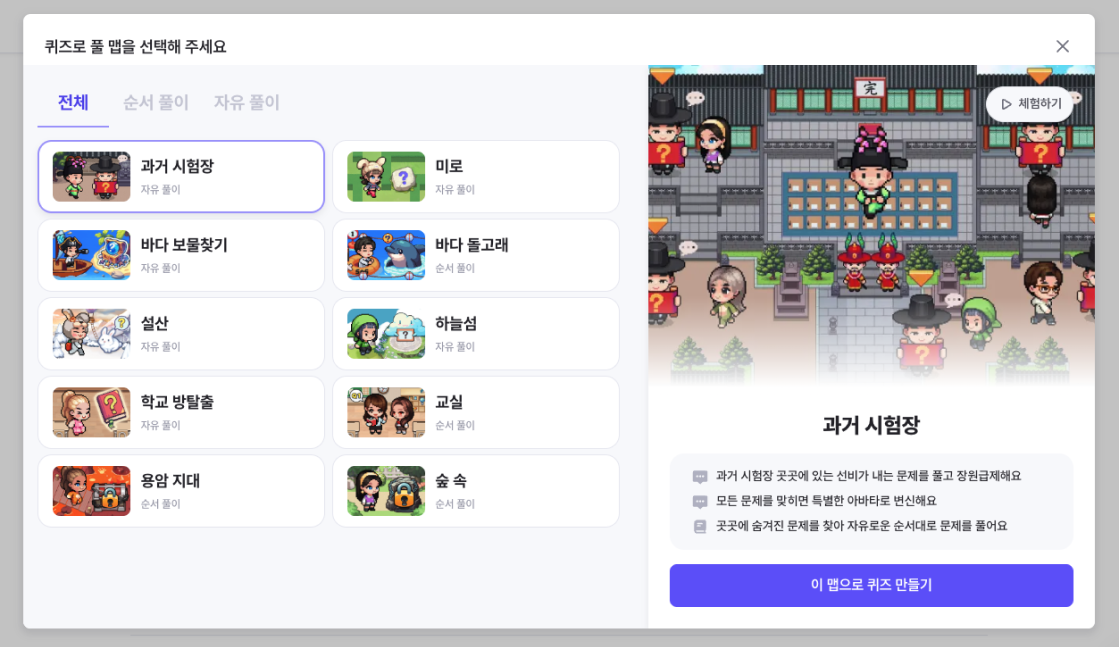The image size is (1119, 647).
Task: Choose the 교실 map icon
Action: click(386, 412)
